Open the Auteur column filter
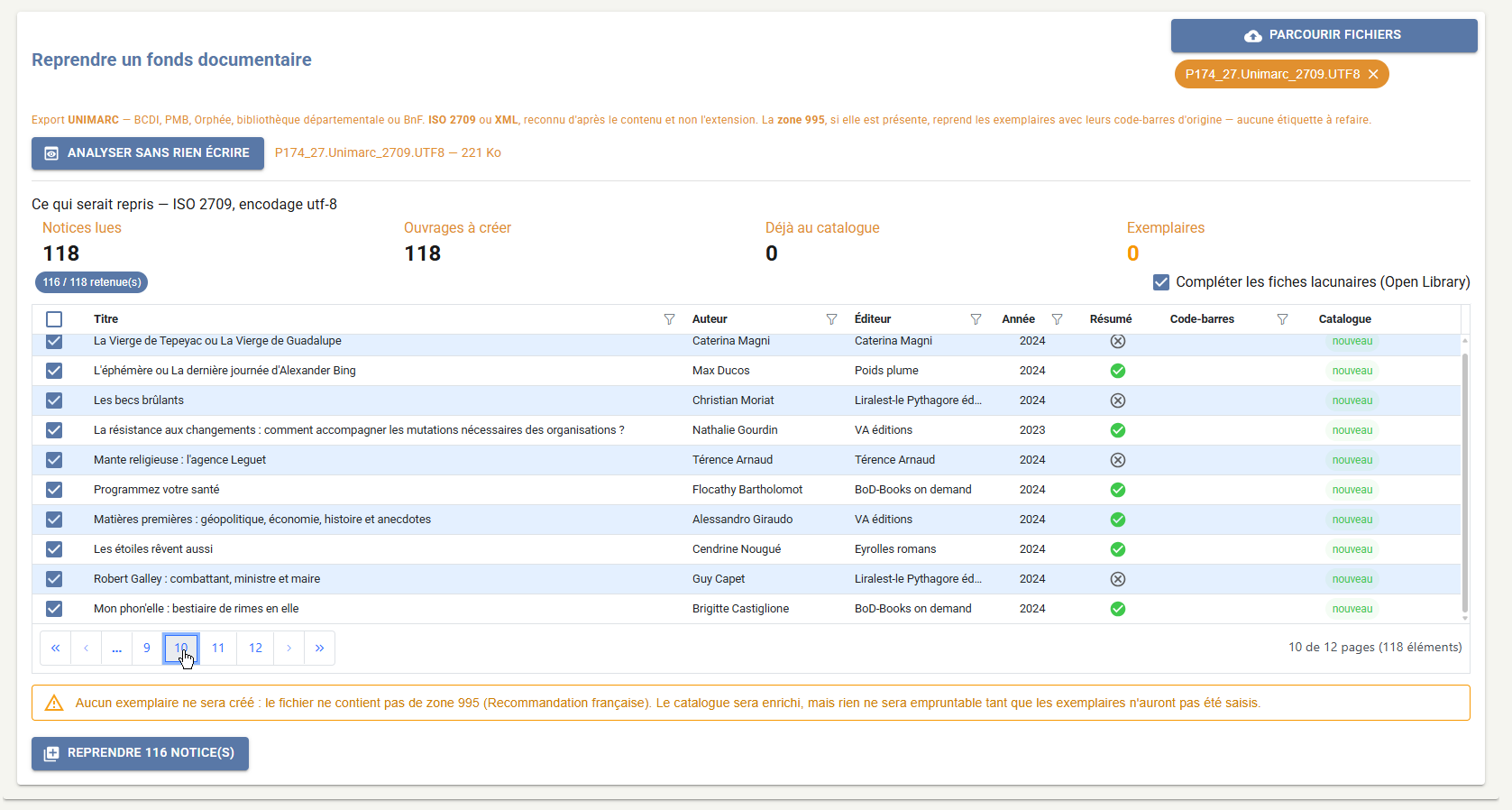The height and width of the screenshot is (810, 1512). click(831, 319)
